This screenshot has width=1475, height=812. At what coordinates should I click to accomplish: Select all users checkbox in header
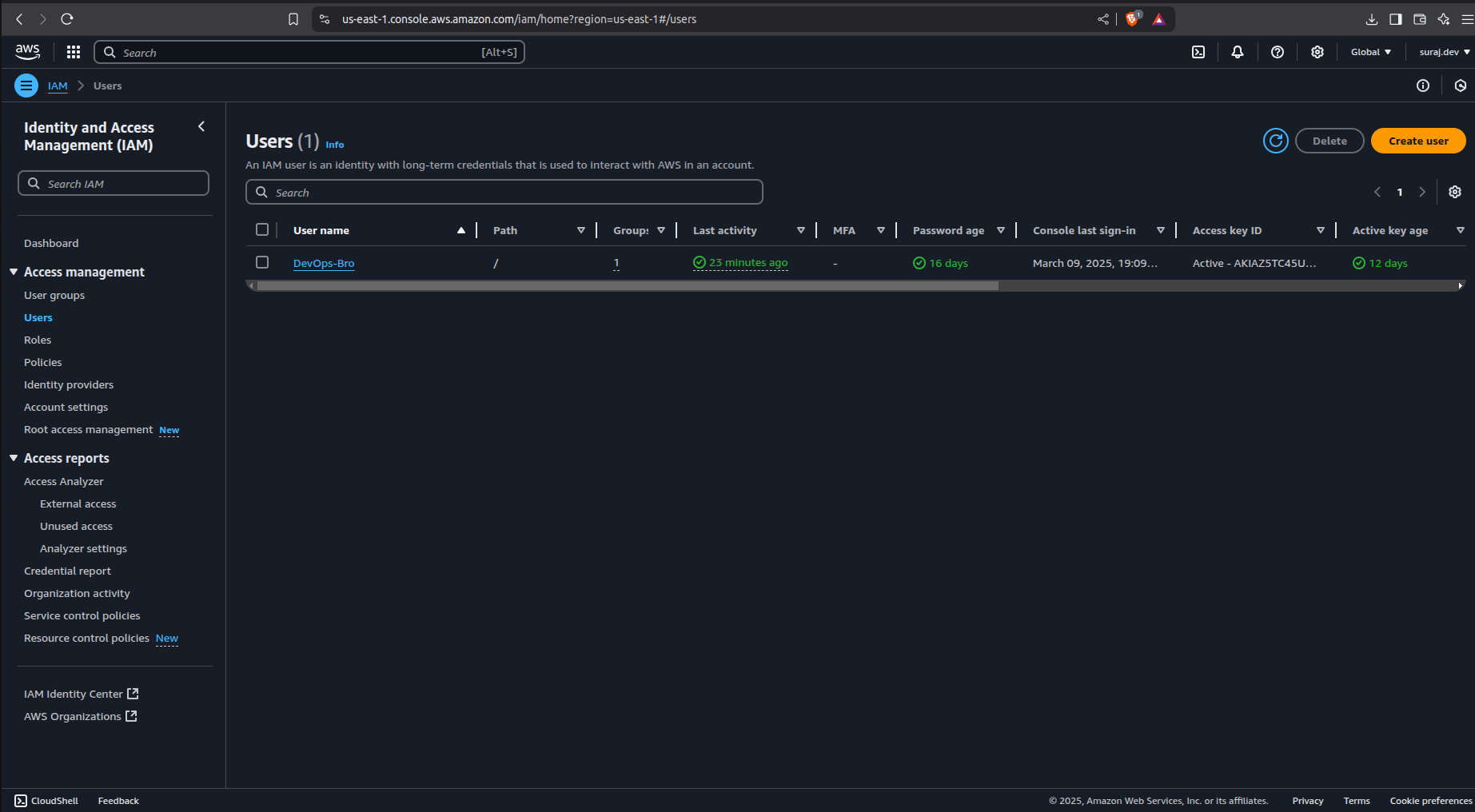[262, 229]
